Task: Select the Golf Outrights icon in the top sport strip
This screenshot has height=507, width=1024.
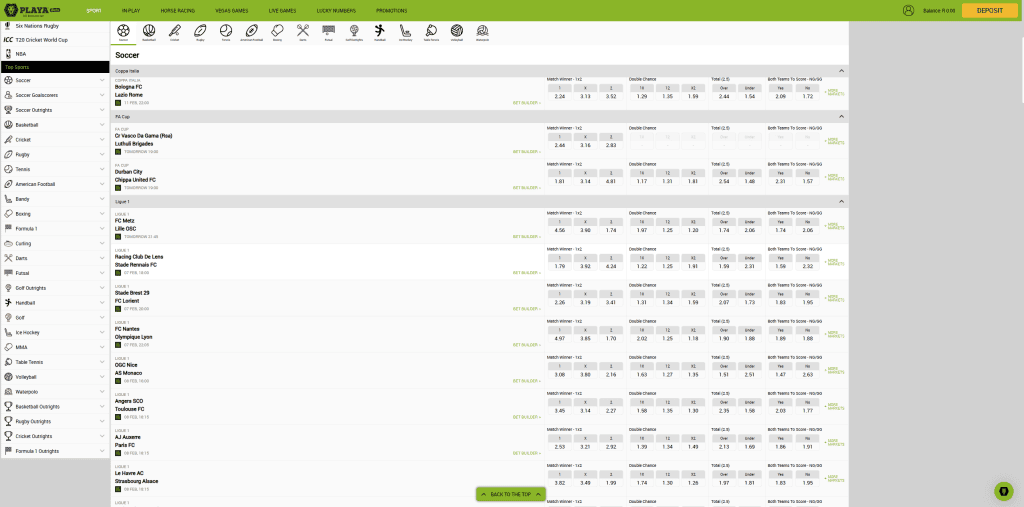Action: click(x=354, y=30)
